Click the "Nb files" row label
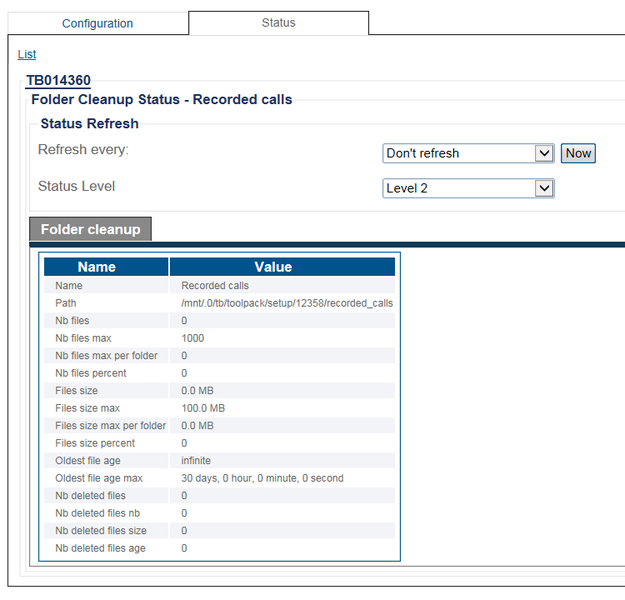This screenshot has width=625, height=600. tap(72, 321)
